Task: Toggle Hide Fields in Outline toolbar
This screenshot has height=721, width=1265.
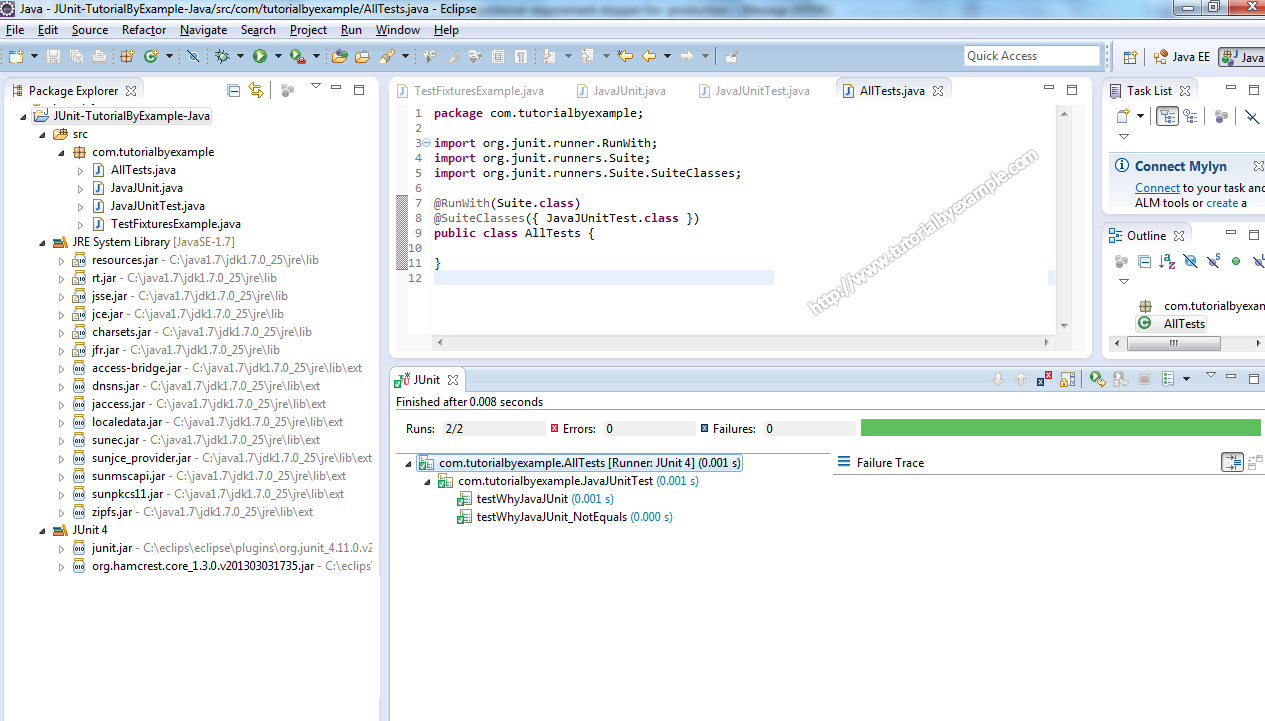Action: pos(1190,261)
